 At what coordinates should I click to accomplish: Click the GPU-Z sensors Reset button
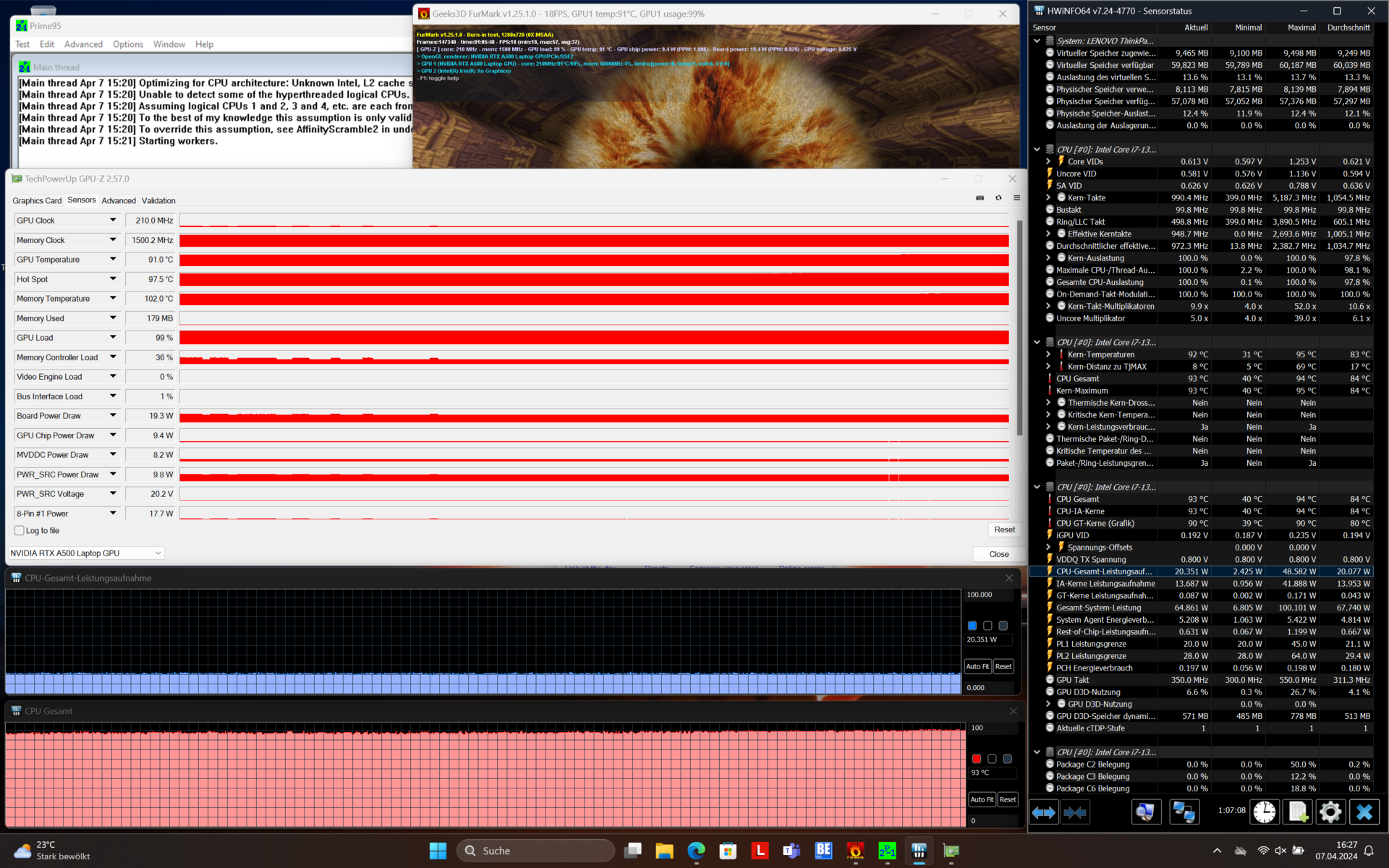1003,529
